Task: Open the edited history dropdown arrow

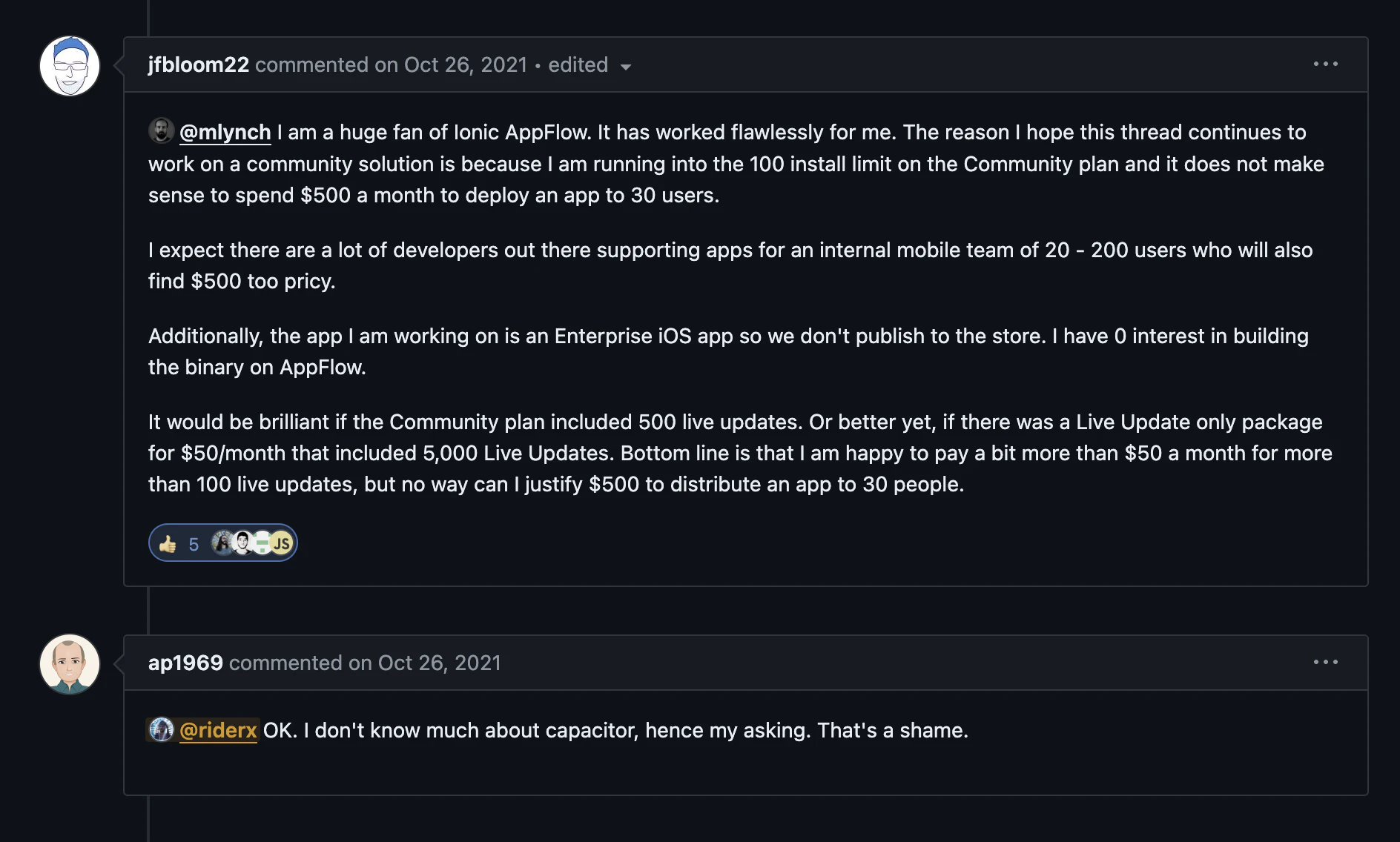Action: [626, 67]
